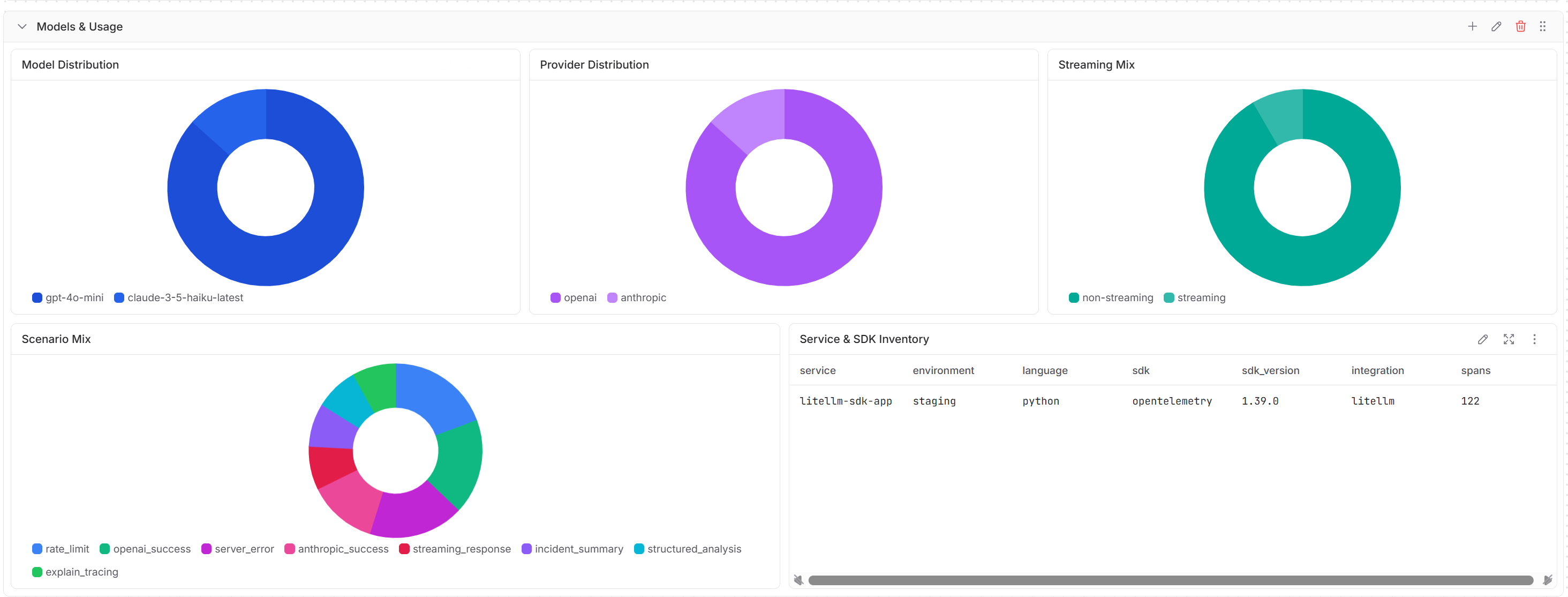Edit the Service & SDK Inventory panel
The height and width of the screenshot is (597, 1568).
tap(1482, 339)
